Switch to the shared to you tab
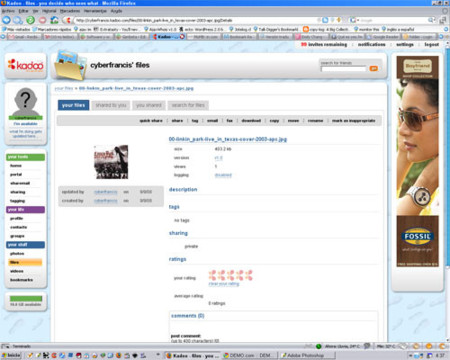This screenshot has height=360, width=450. click(x=111, y=105)
